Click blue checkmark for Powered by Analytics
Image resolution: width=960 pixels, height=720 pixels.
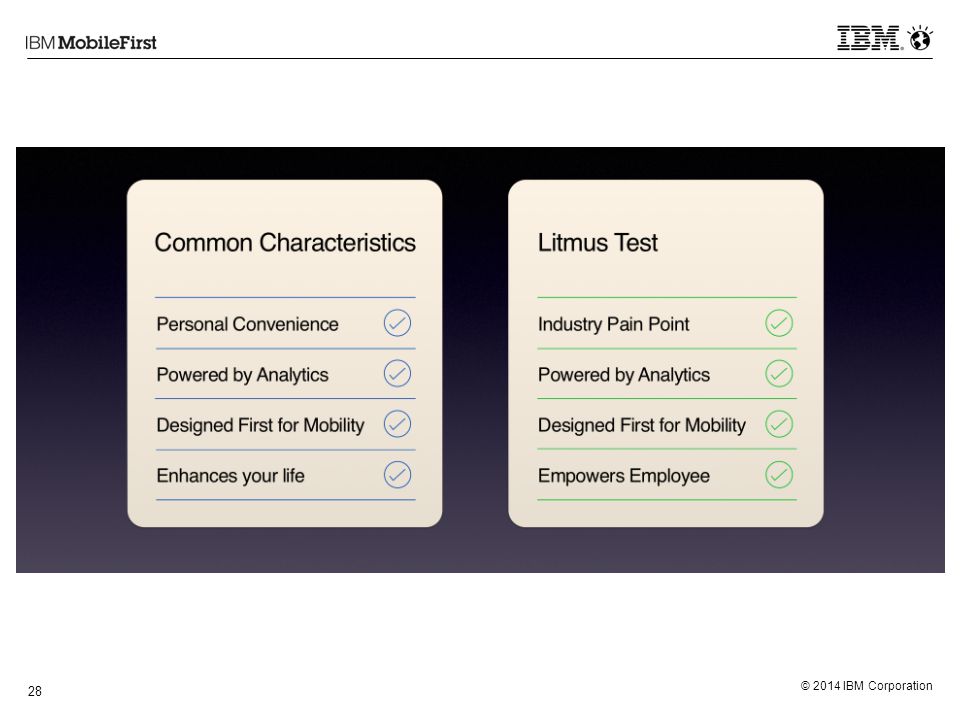pos(397,373)
